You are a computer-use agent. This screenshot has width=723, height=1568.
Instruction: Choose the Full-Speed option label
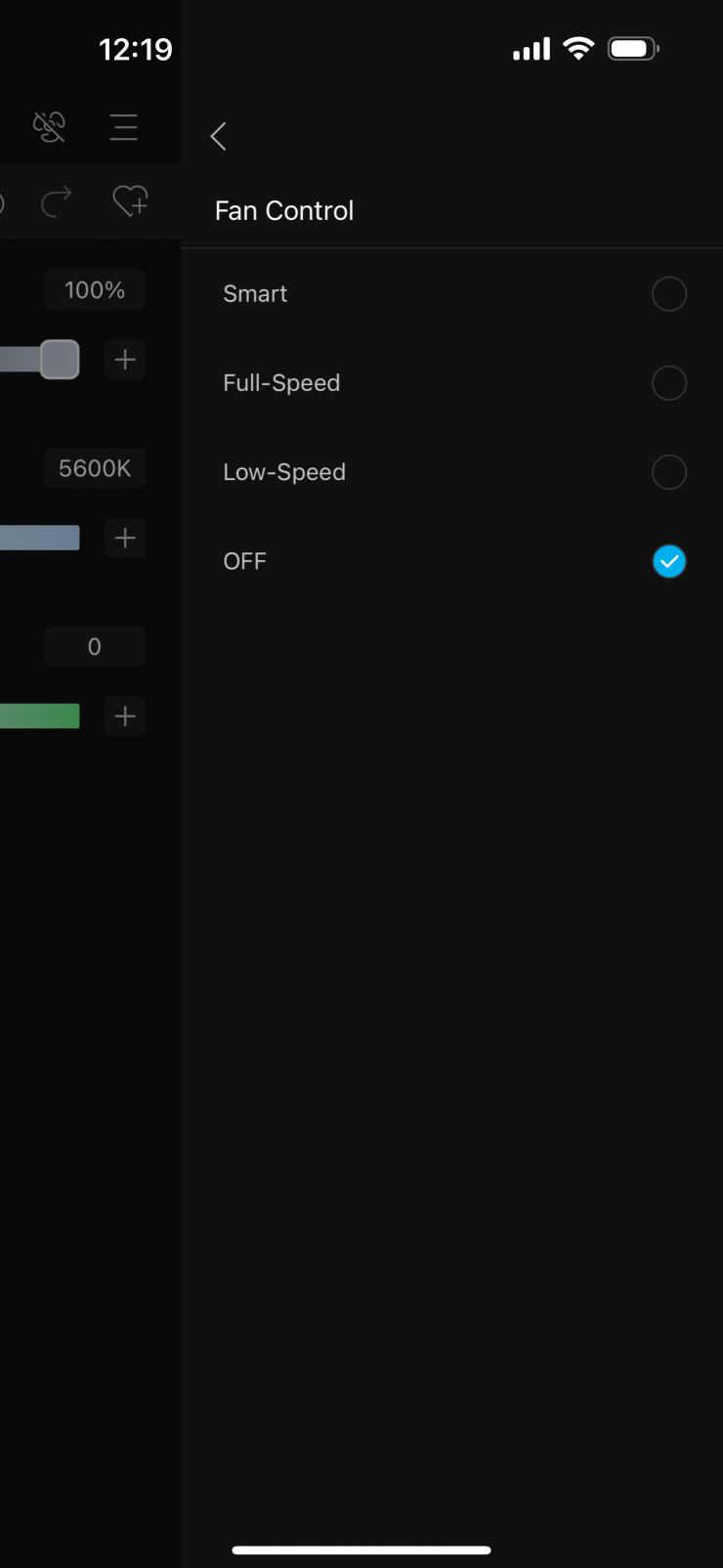click(x=281, y=383)
